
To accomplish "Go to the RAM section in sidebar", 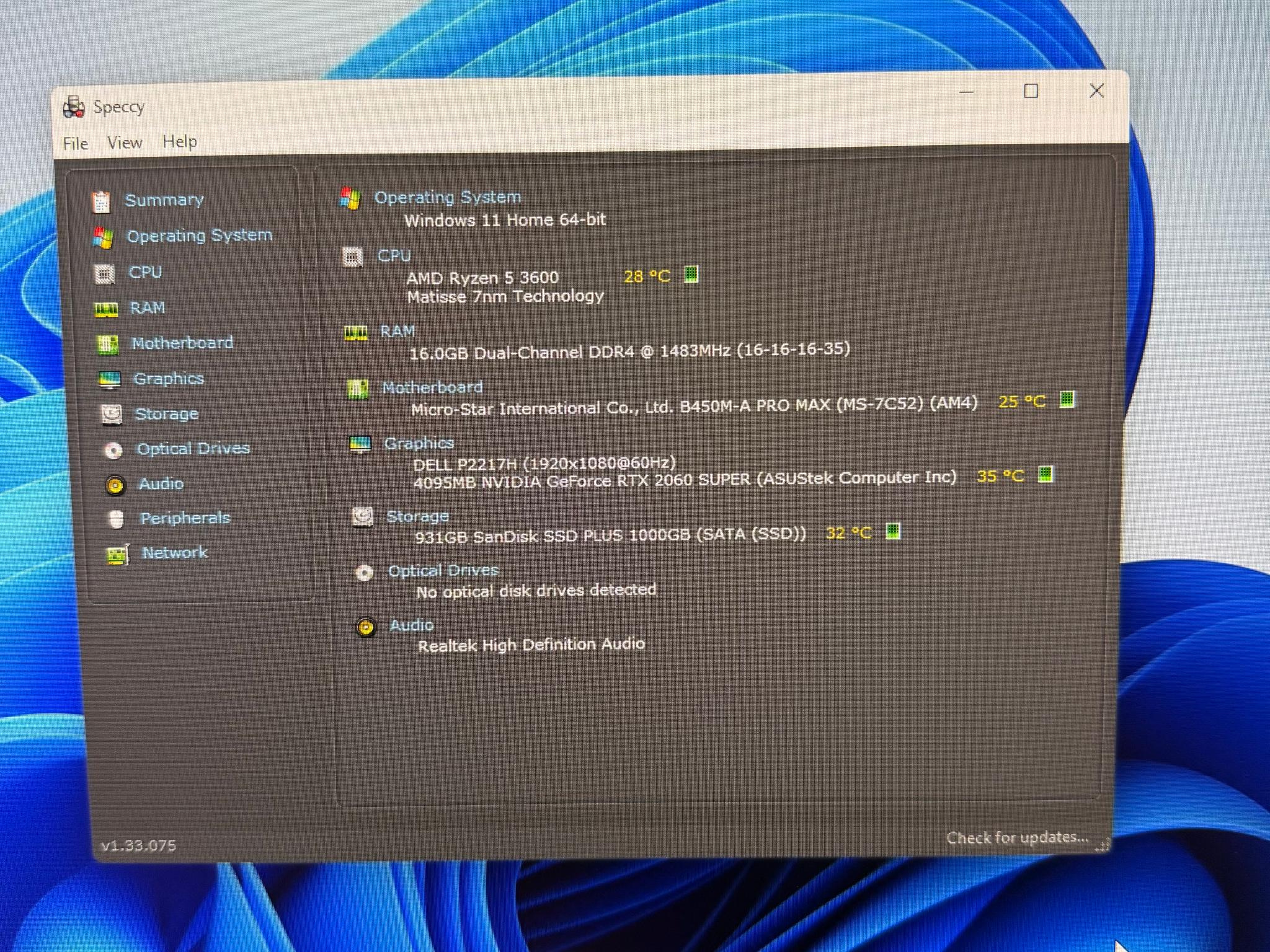I will pos(148,308).
